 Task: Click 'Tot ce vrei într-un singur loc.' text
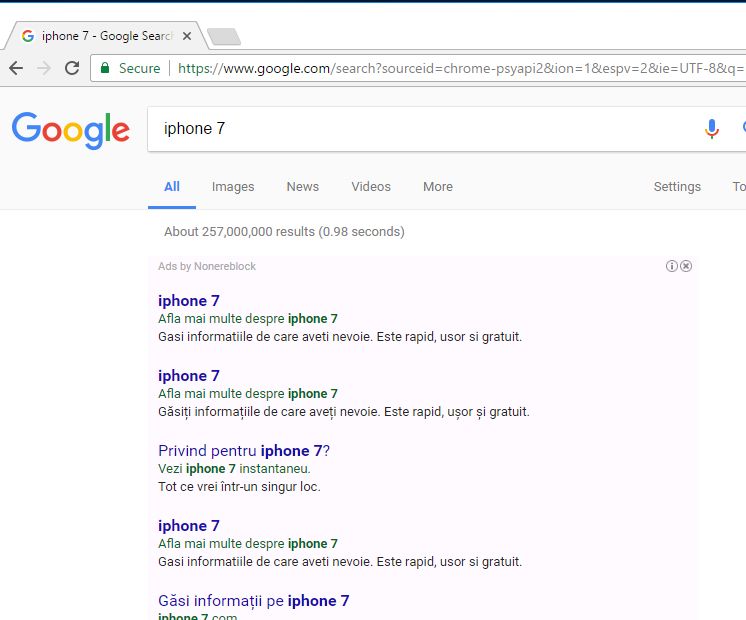pyautogui.click(x=239, y=487)
